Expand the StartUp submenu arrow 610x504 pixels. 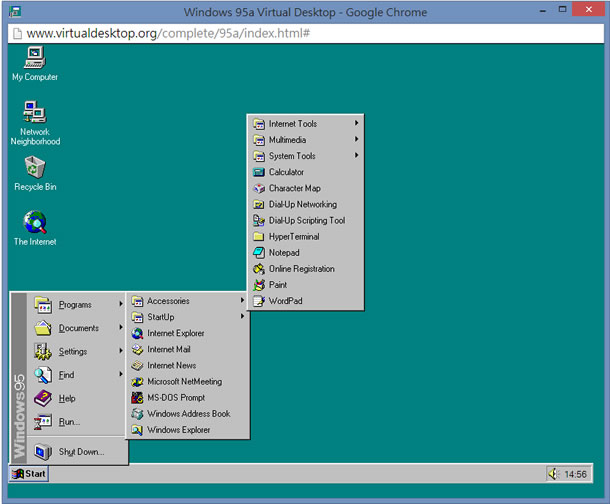242,317
